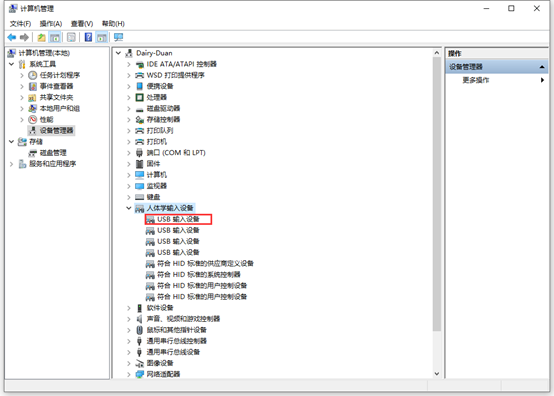
Task: Click the blue Help question mark icon
Action: [88, 37]
